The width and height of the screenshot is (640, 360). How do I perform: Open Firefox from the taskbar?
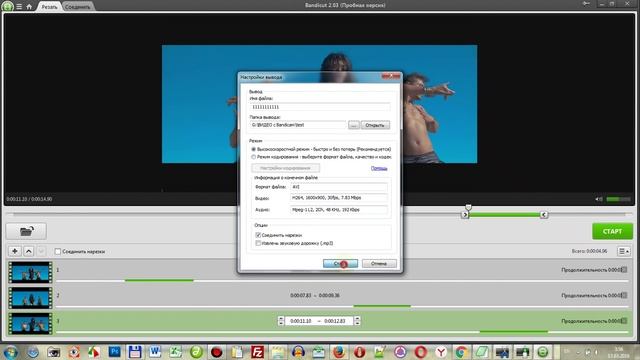coord(339,352)
